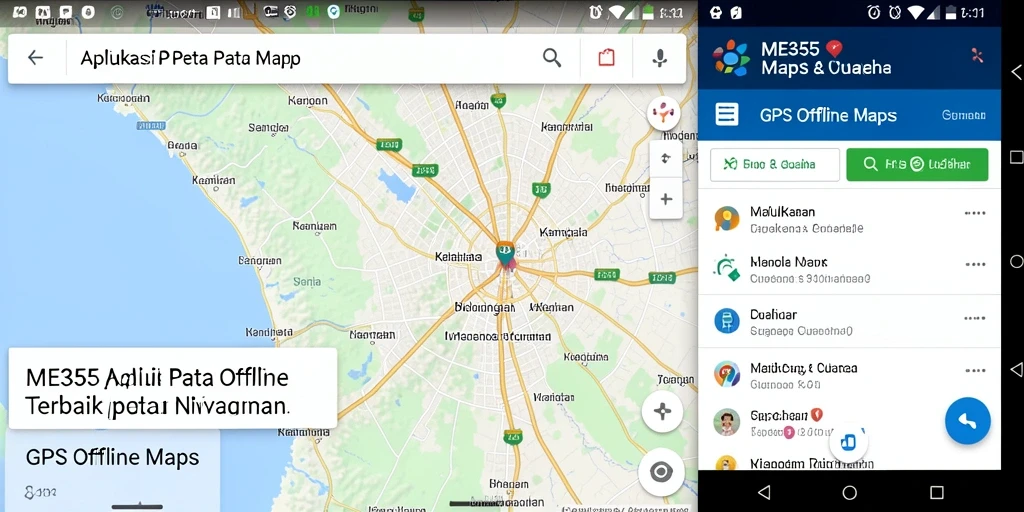1024x512 pixels.
Task: Open the Manola Maps list item
Action: pos(849,269)
